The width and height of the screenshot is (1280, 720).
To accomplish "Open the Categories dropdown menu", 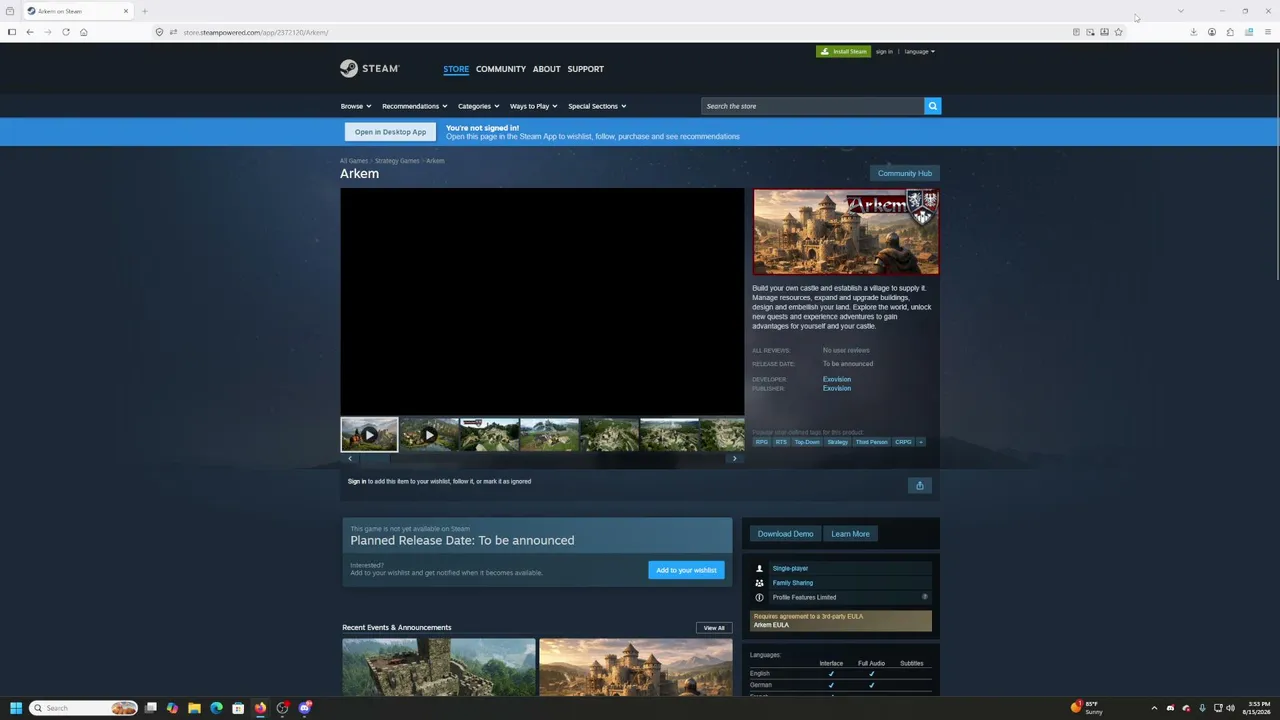I will tap(478, 106).
